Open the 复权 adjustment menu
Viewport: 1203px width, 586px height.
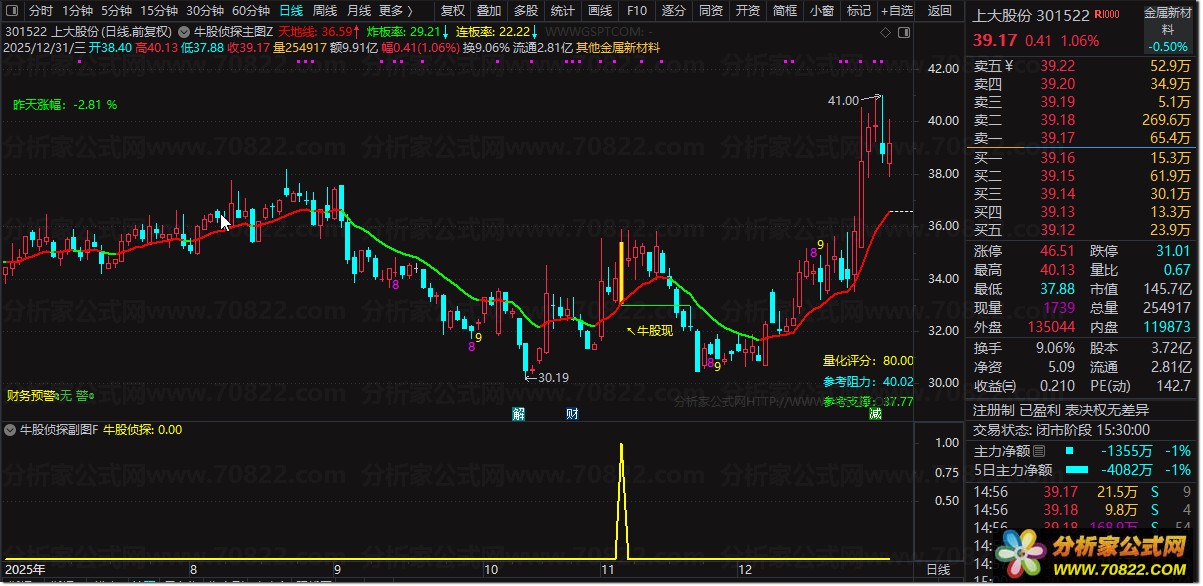(x=453, y=11)
